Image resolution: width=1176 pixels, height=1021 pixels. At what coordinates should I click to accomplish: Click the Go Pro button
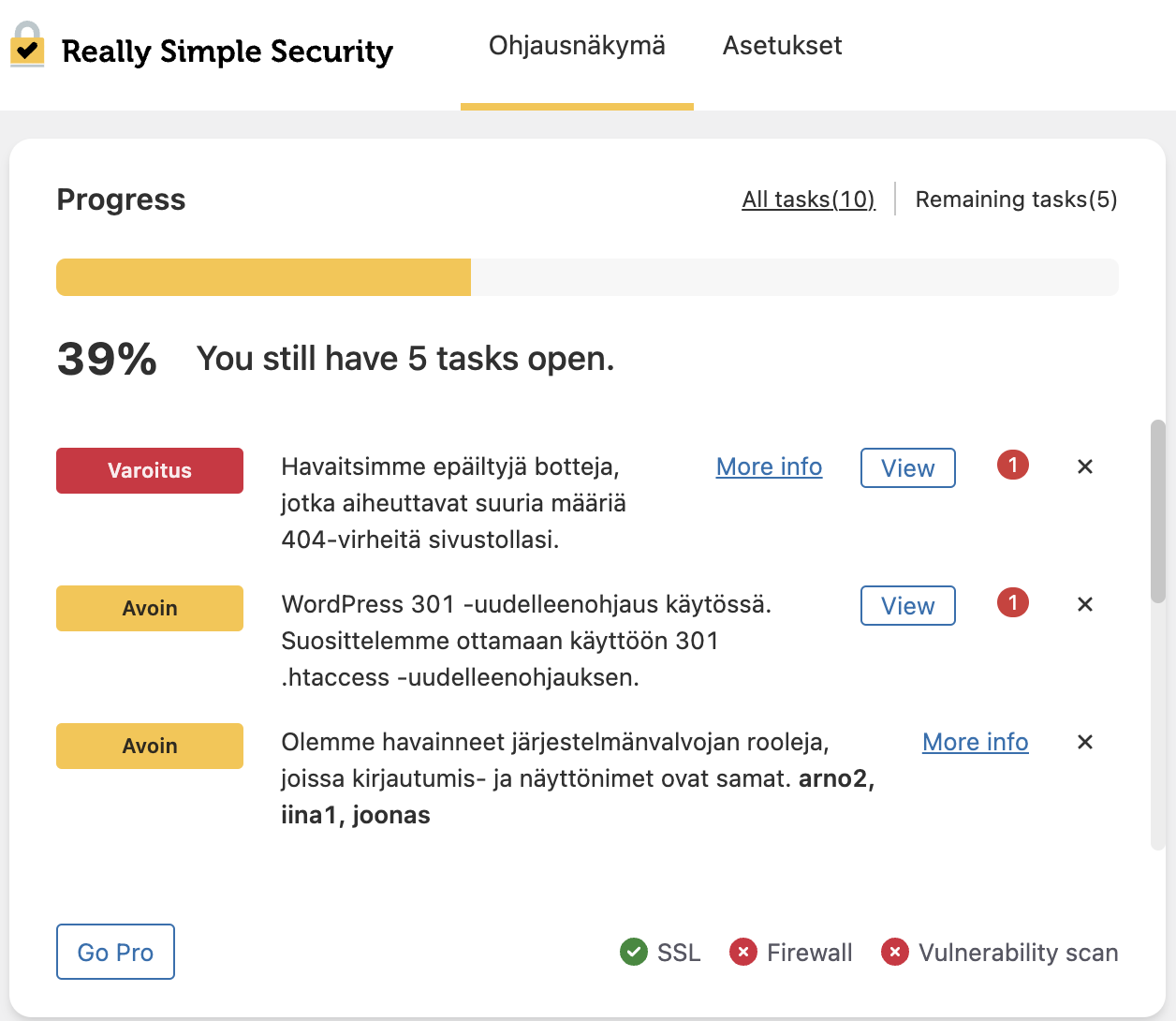coord(115,952)
